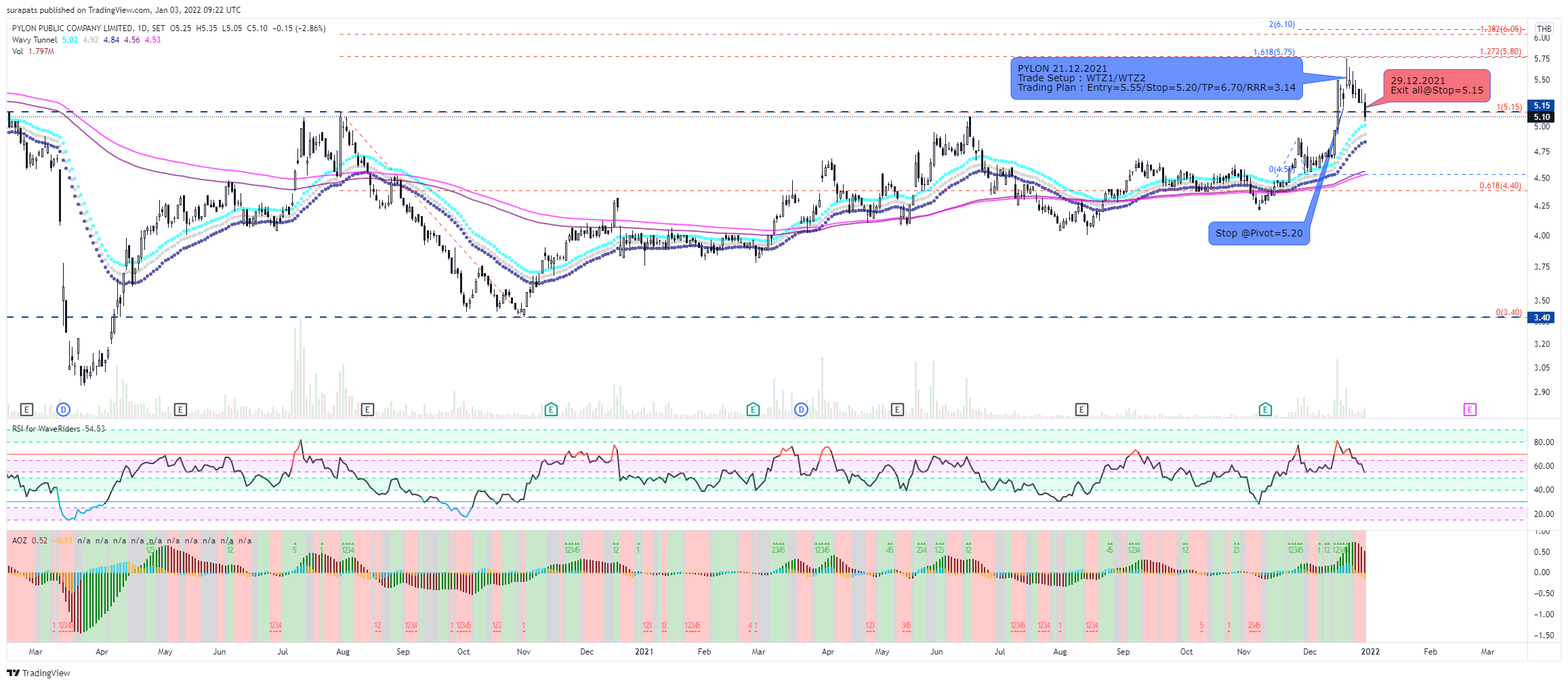Open the first earnings marker before March 2020
1568x685 pixels.
[26, 409]
